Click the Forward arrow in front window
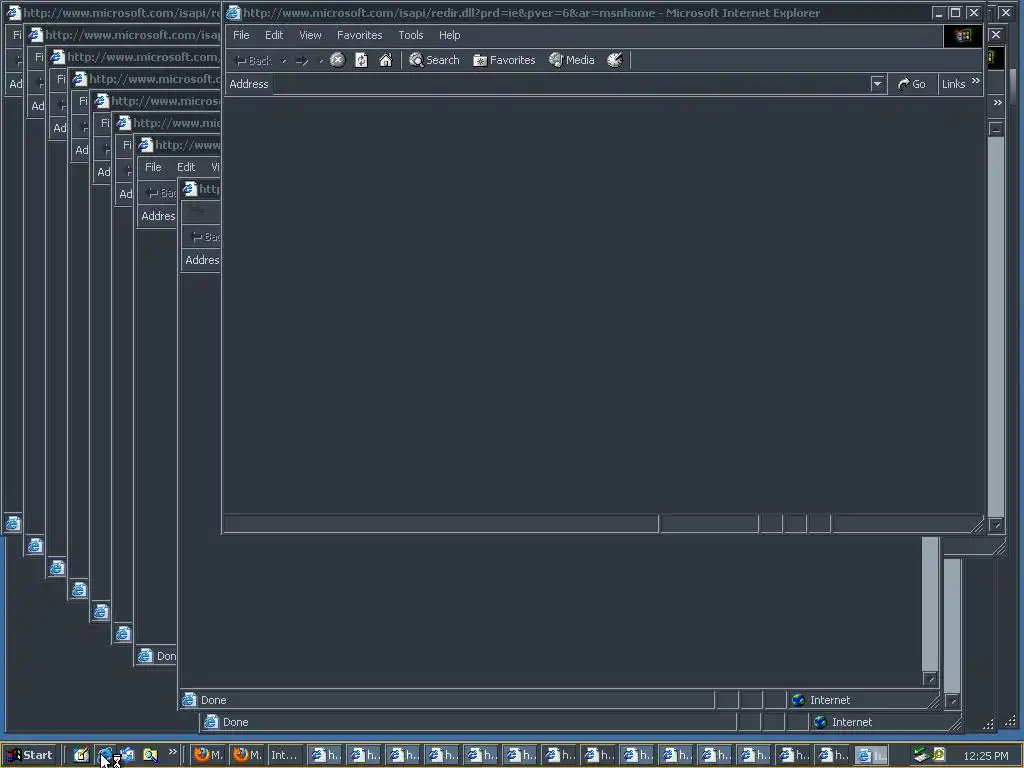This screenshot has height=768, width=1024. click(x=302, y=61)
